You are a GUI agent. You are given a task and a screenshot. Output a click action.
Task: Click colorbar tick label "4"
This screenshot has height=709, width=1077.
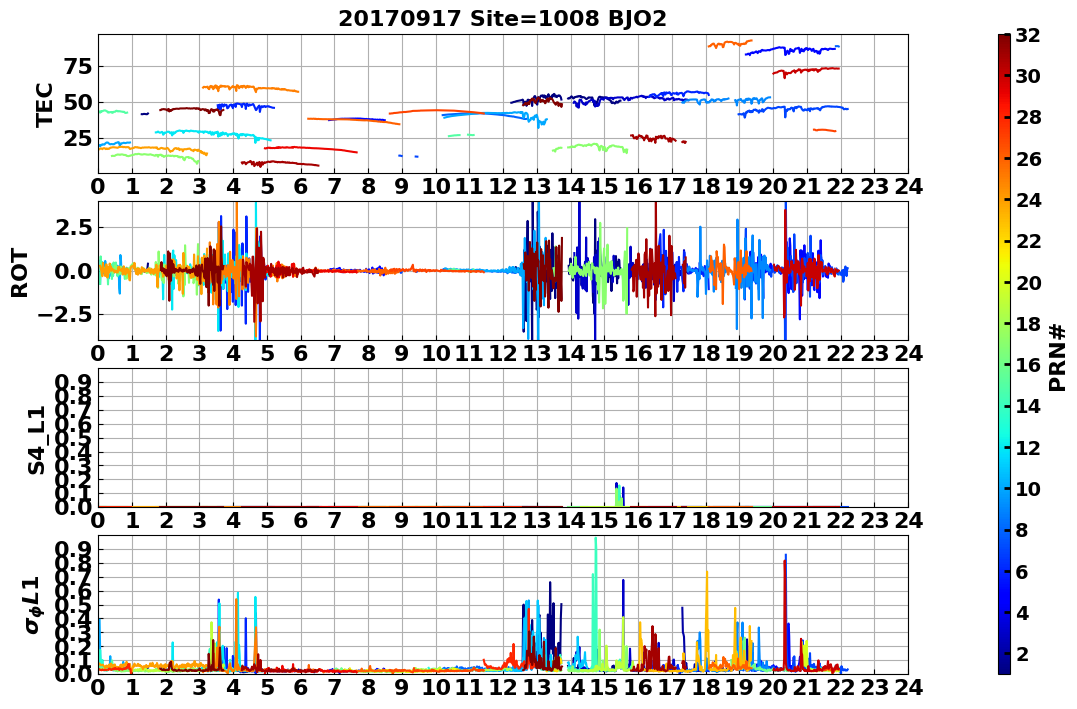coord(1022,612)
